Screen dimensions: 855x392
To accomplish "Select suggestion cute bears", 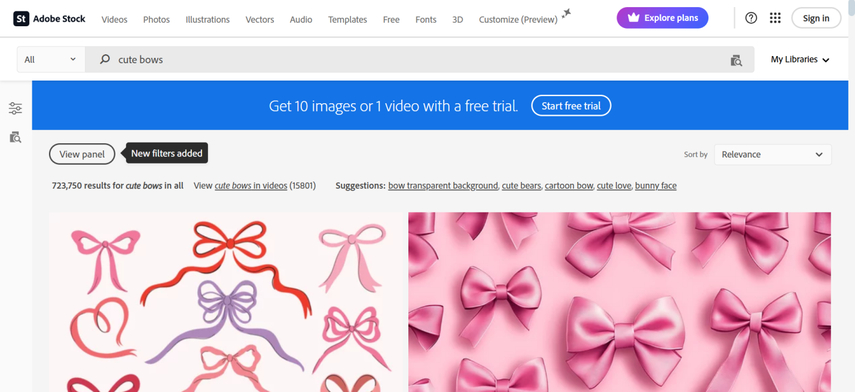I will [521, 185].
